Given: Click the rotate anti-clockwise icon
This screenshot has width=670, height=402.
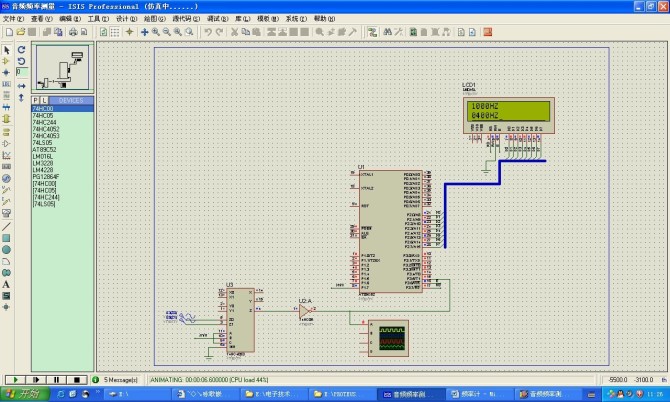Looking at the screenshot, I should click(21, 60).
